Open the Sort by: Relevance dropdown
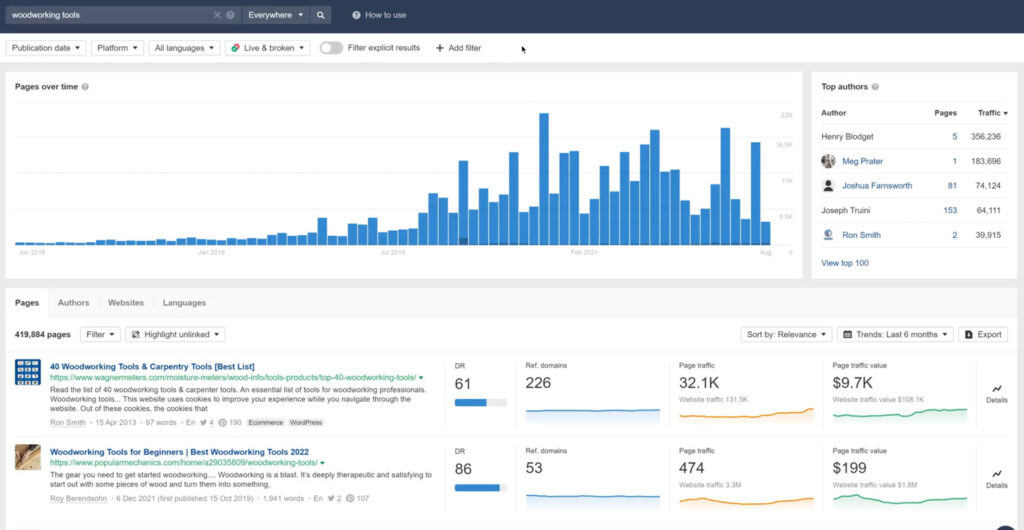The image size is (1024, 530). coord(787,334)
